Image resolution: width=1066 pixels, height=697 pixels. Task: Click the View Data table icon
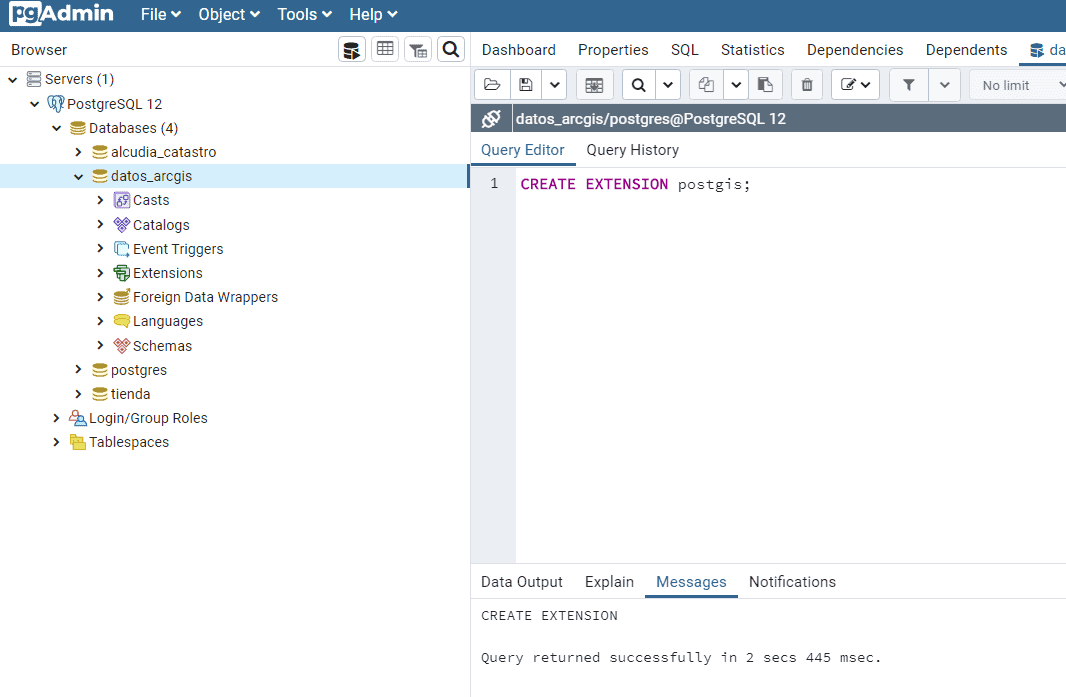click(x=385, y=50)
